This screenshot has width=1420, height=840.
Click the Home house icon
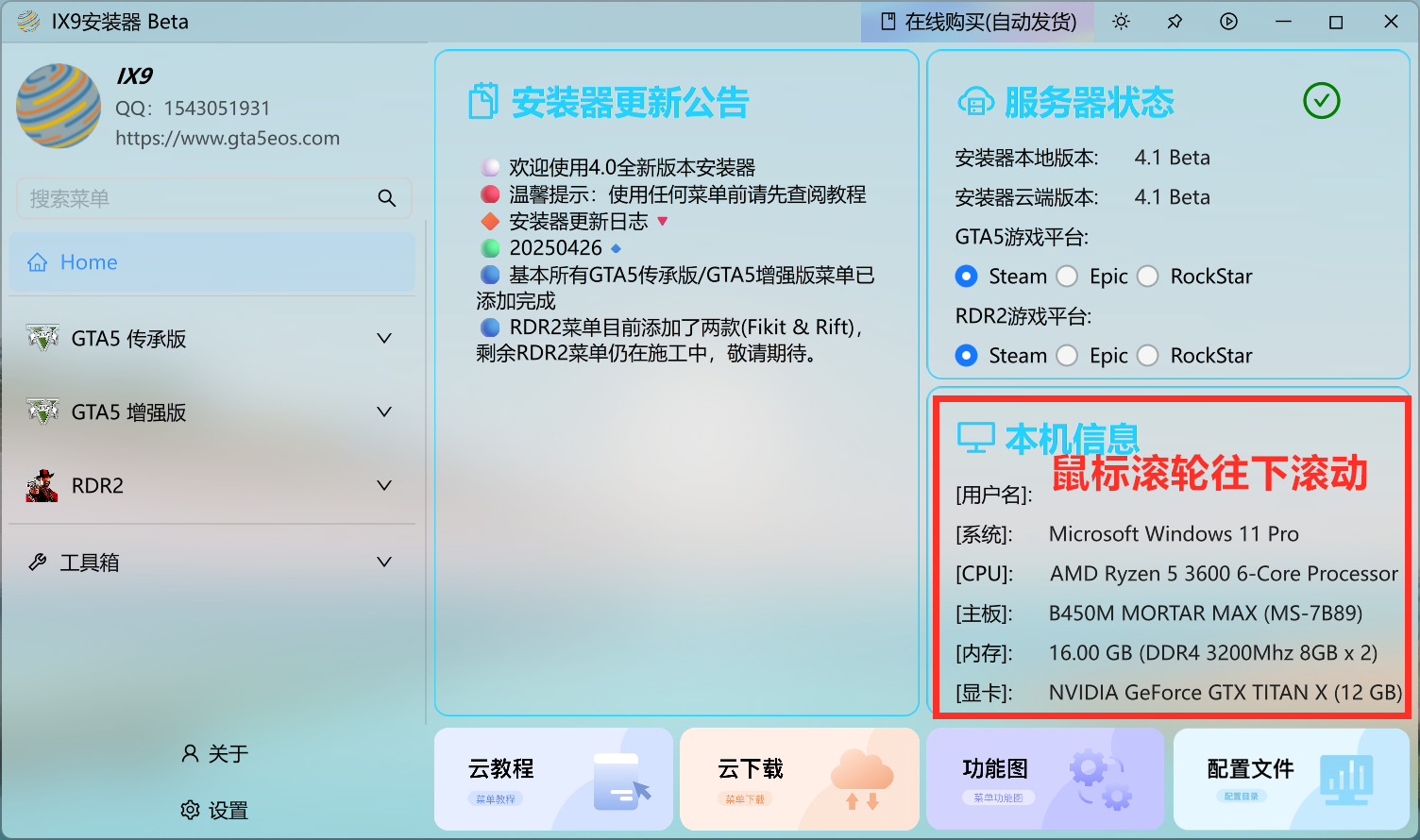pyautogui.click(x=38, y=262)
